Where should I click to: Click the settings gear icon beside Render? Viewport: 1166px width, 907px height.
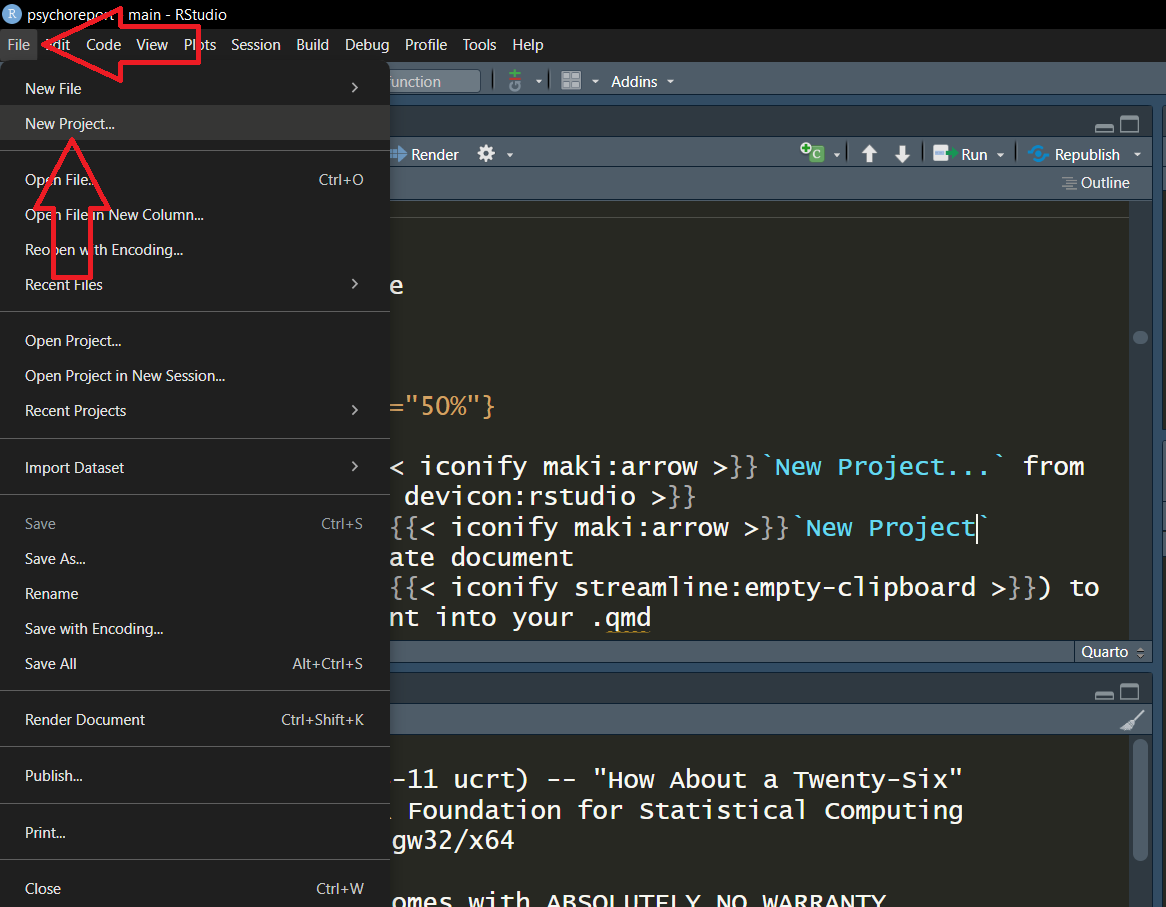(x=486, y=154)
